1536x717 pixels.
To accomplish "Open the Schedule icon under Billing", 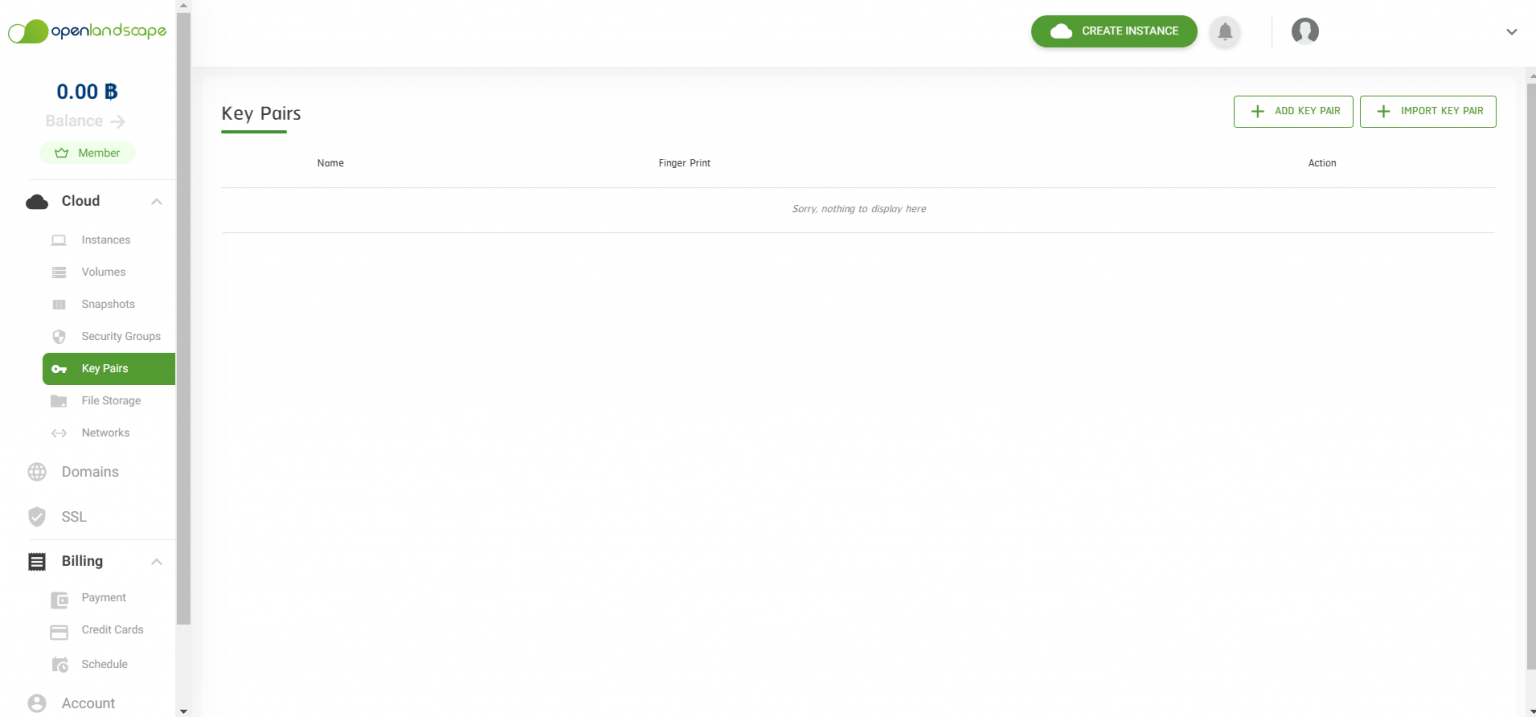I will point(60,663).
